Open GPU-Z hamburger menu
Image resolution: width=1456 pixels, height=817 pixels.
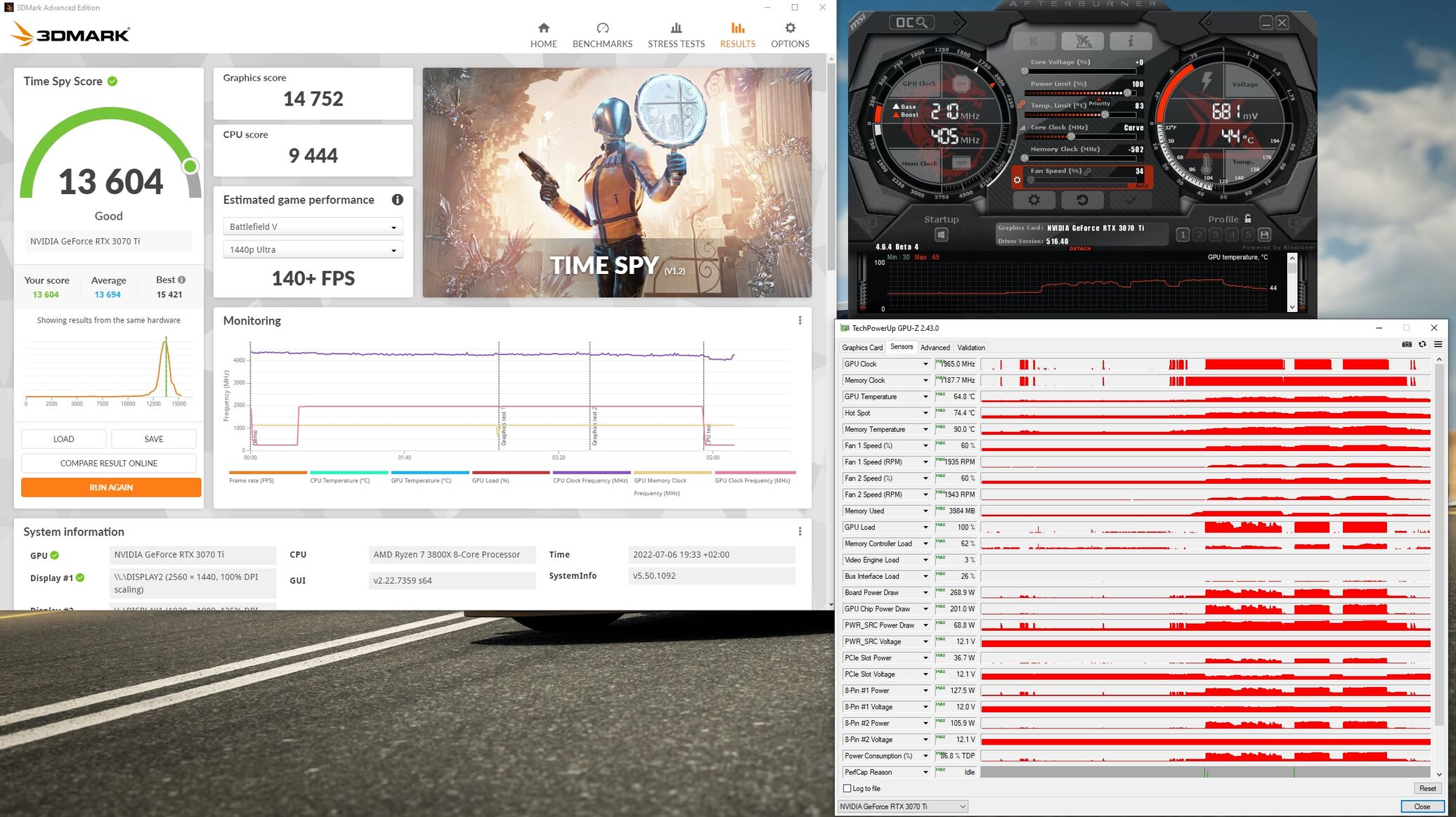(1438, 344)
